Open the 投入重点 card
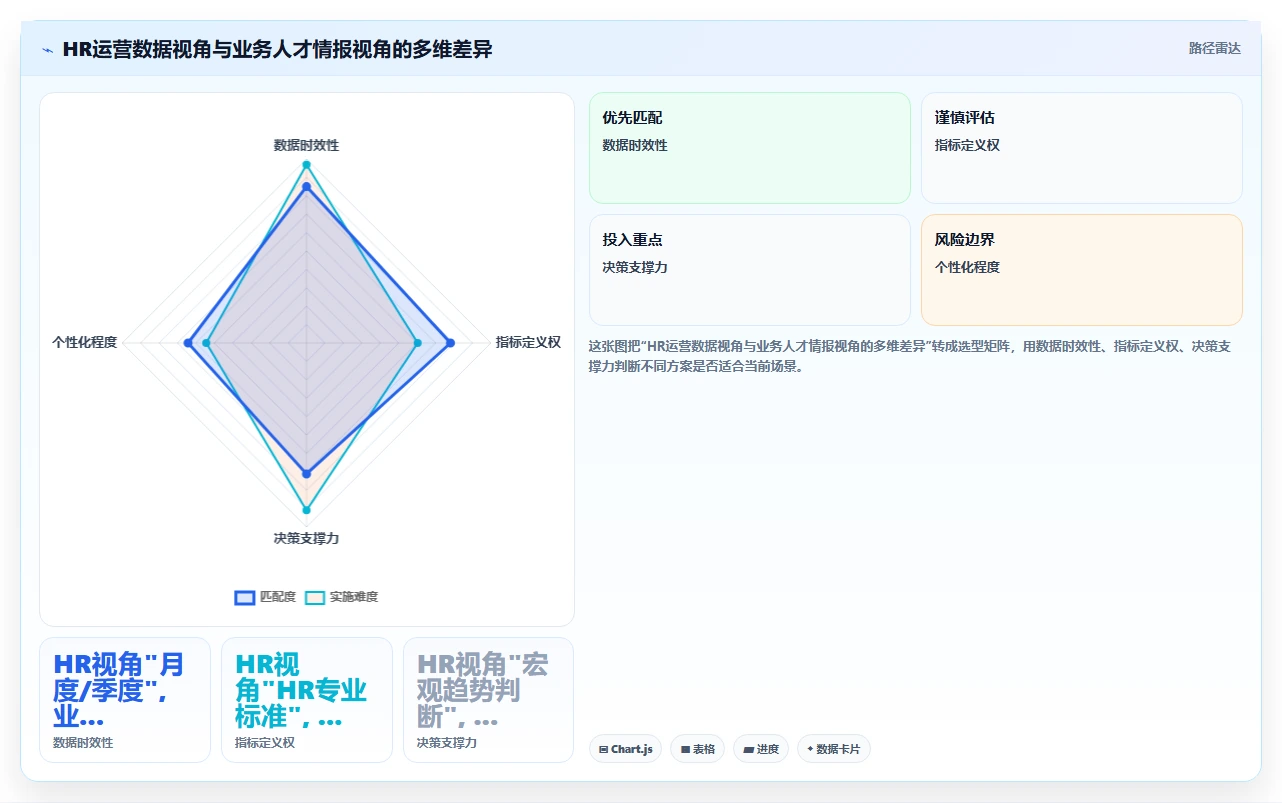 [x=750, y=270]
